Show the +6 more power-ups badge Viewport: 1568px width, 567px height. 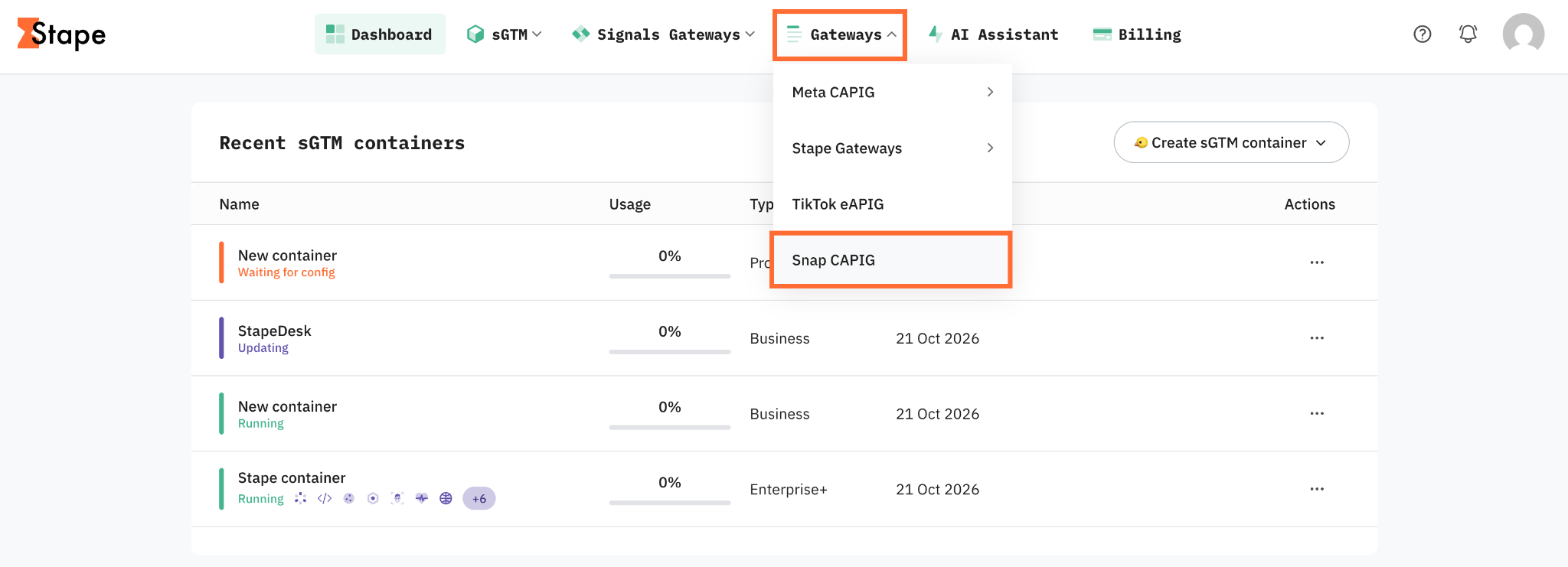[x=479, y=498]
